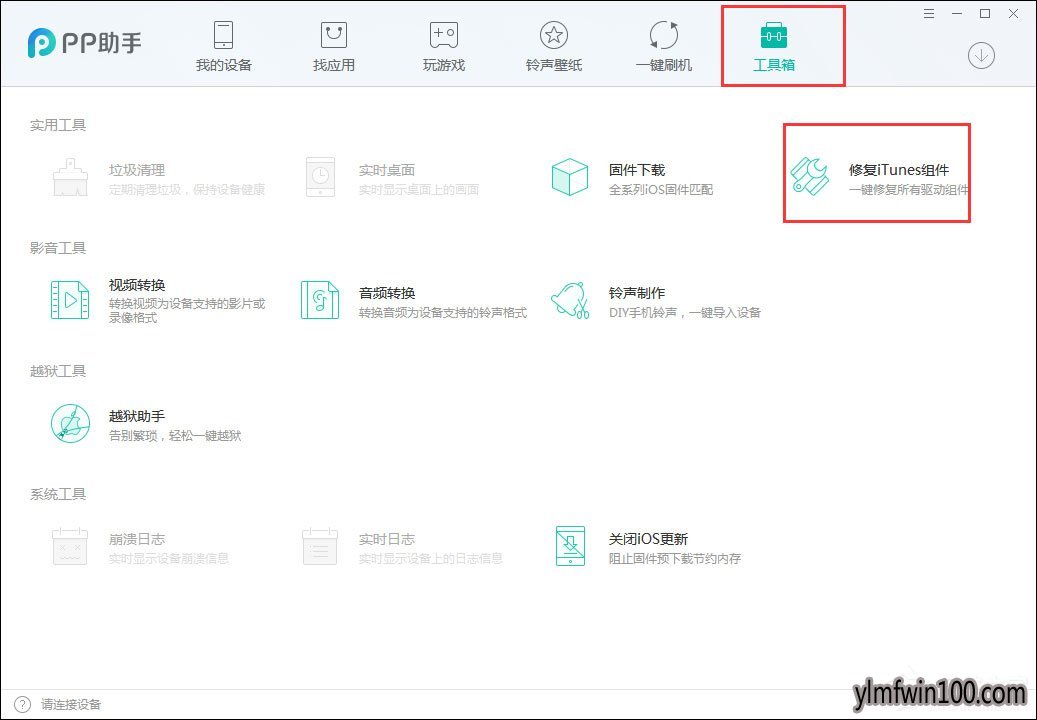
Task: Click the 修复iTunes组件 wrench icon
Action: point(810,177)
